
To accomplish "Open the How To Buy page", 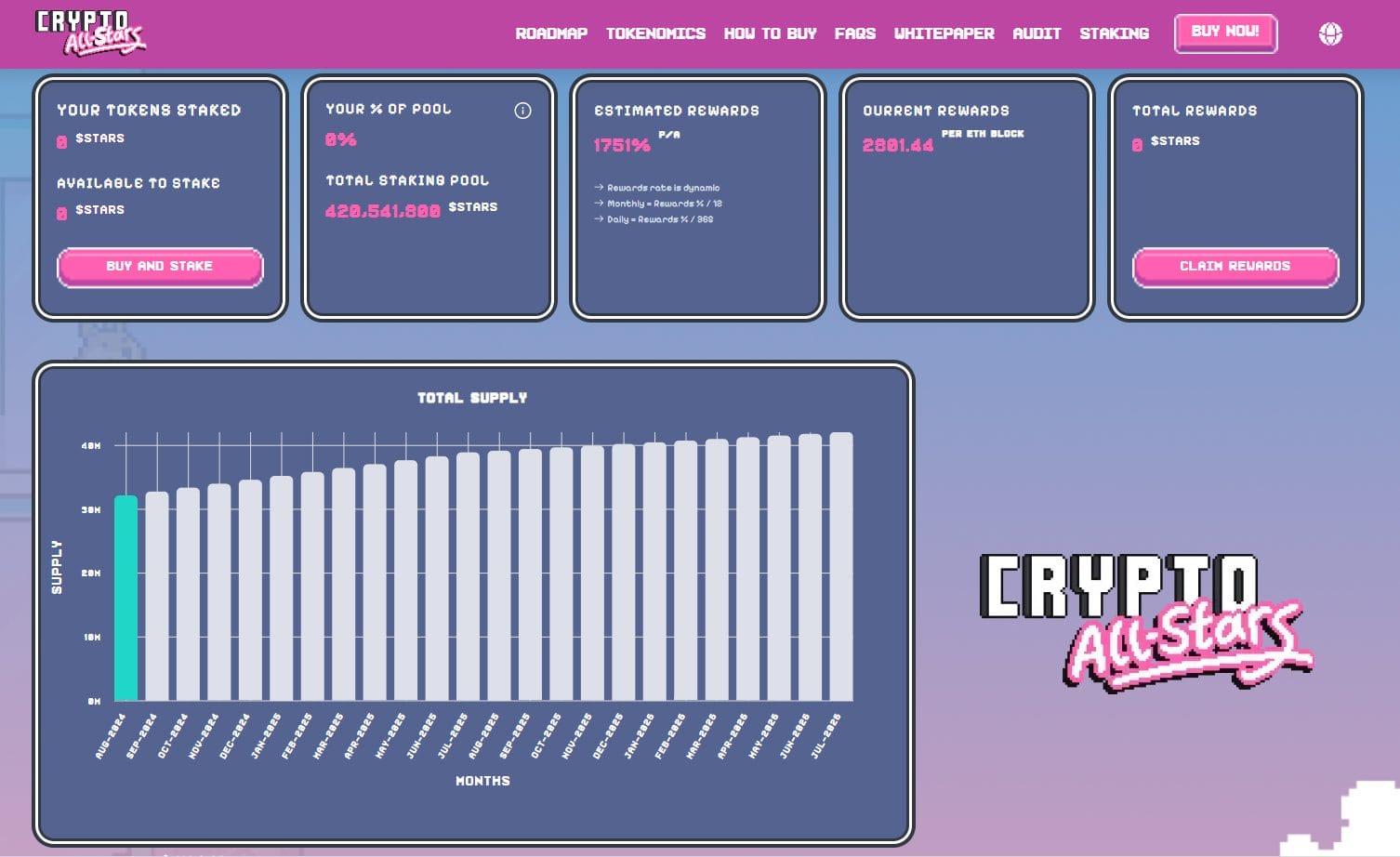I will coord(770,33).
